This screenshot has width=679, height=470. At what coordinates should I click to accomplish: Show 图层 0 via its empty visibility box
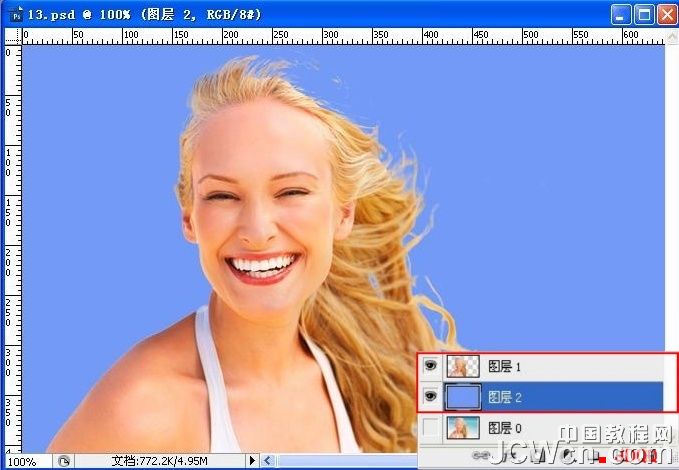430,427
